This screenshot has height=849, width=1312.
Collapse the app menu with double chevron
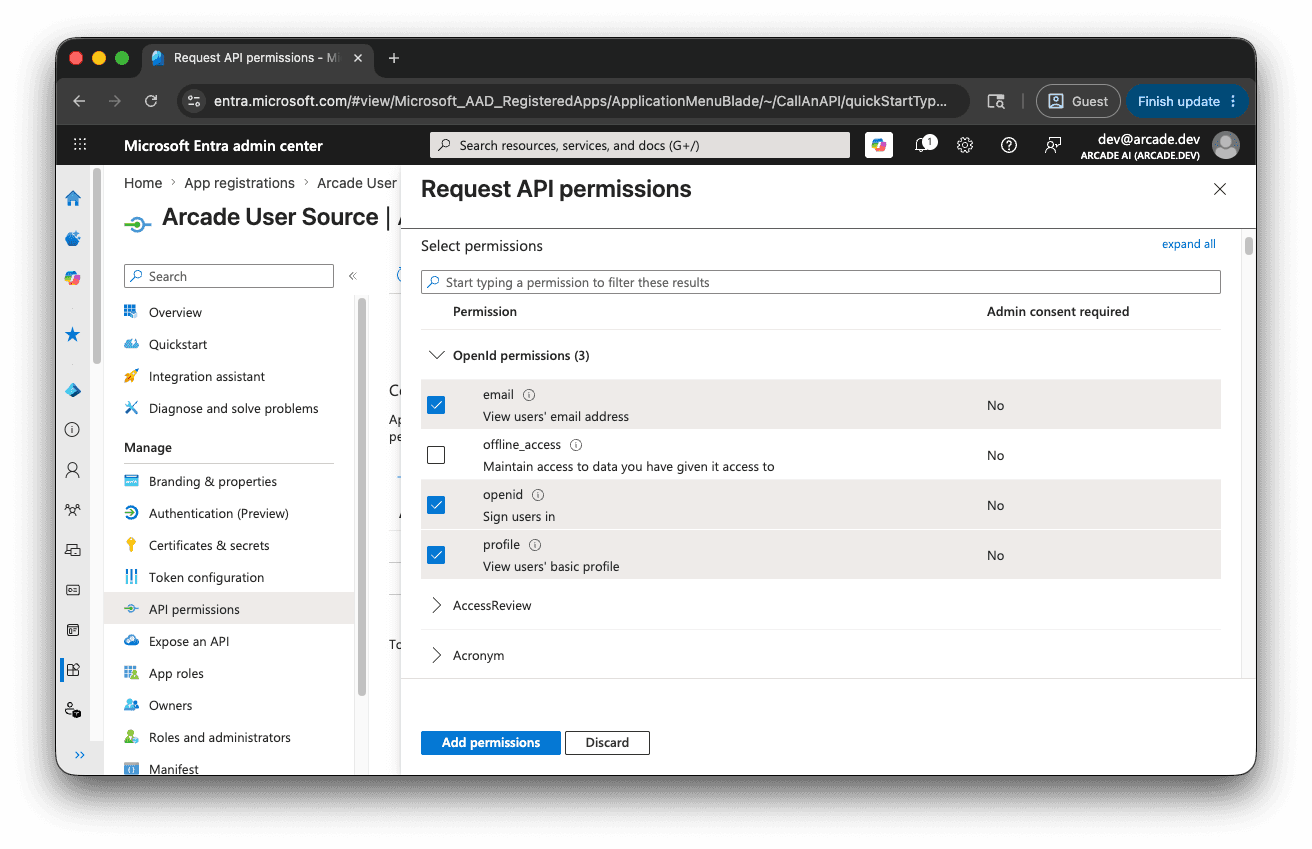coord(352,276)
